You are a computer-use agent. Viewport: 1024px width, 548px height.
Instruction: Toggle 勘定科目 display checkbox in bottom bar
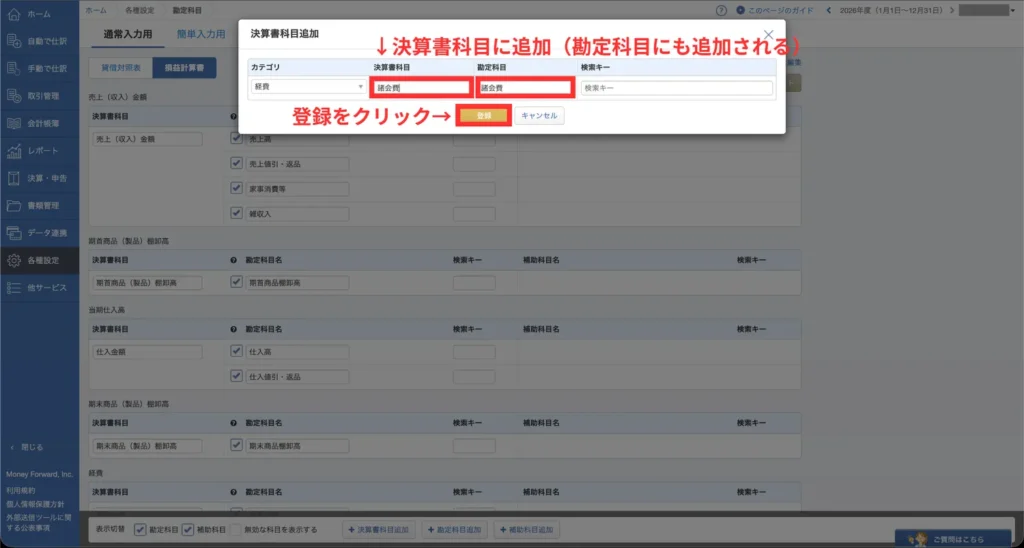140,530
